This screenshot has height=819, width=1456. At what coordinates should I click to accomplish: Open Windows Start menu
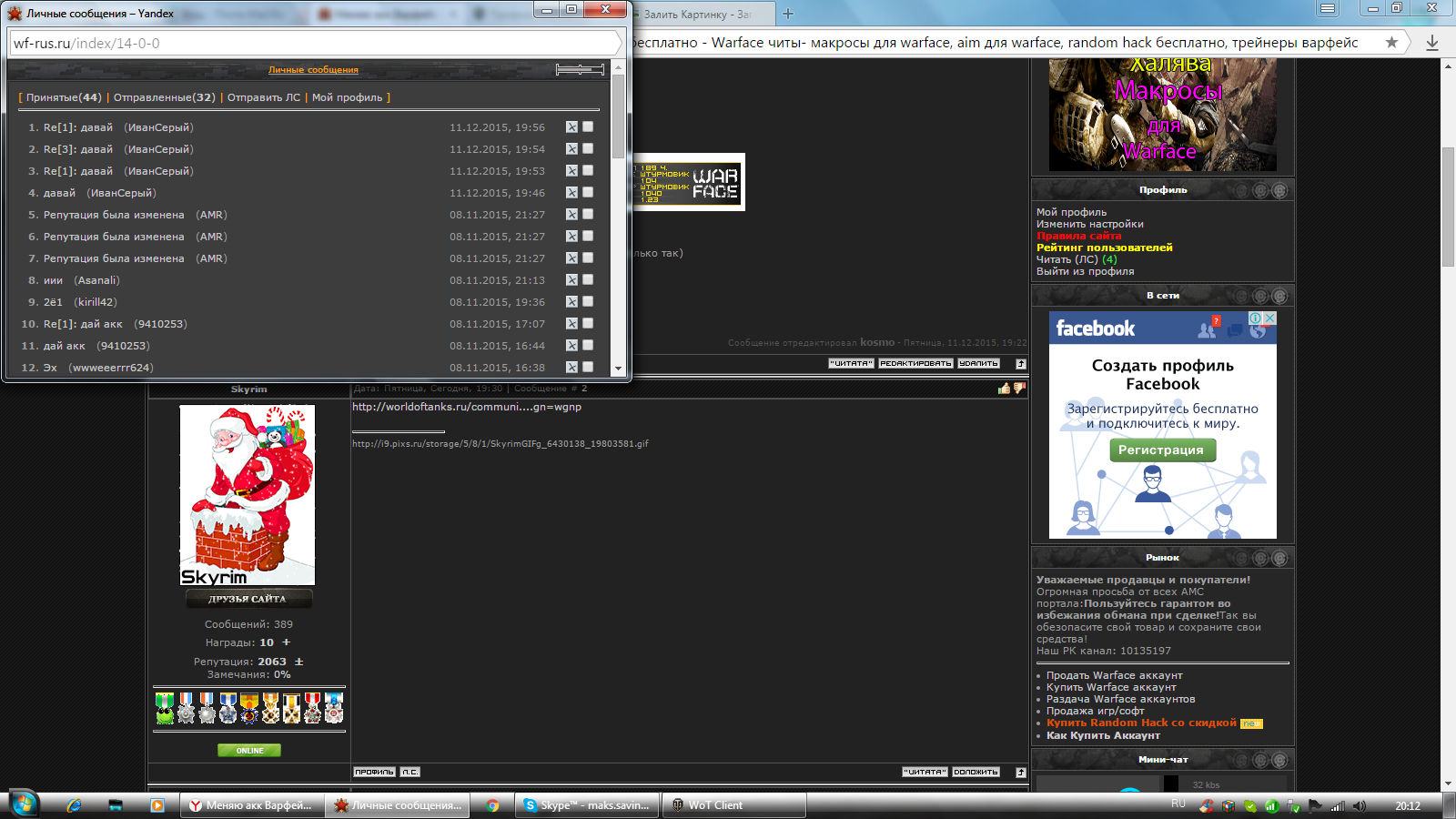tap(24, 804)
